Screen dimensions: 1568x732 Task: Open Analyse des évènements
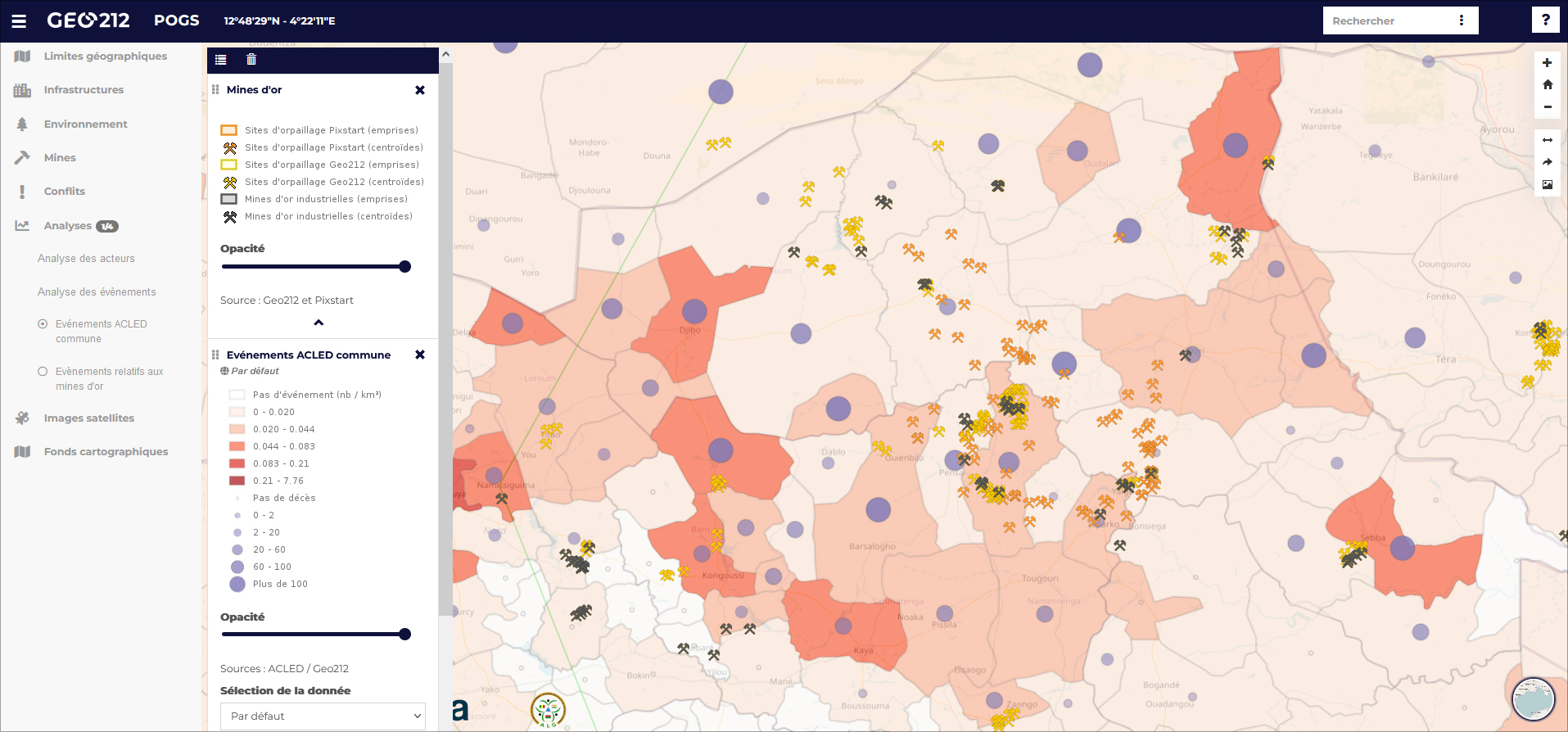tap(97, 292)
